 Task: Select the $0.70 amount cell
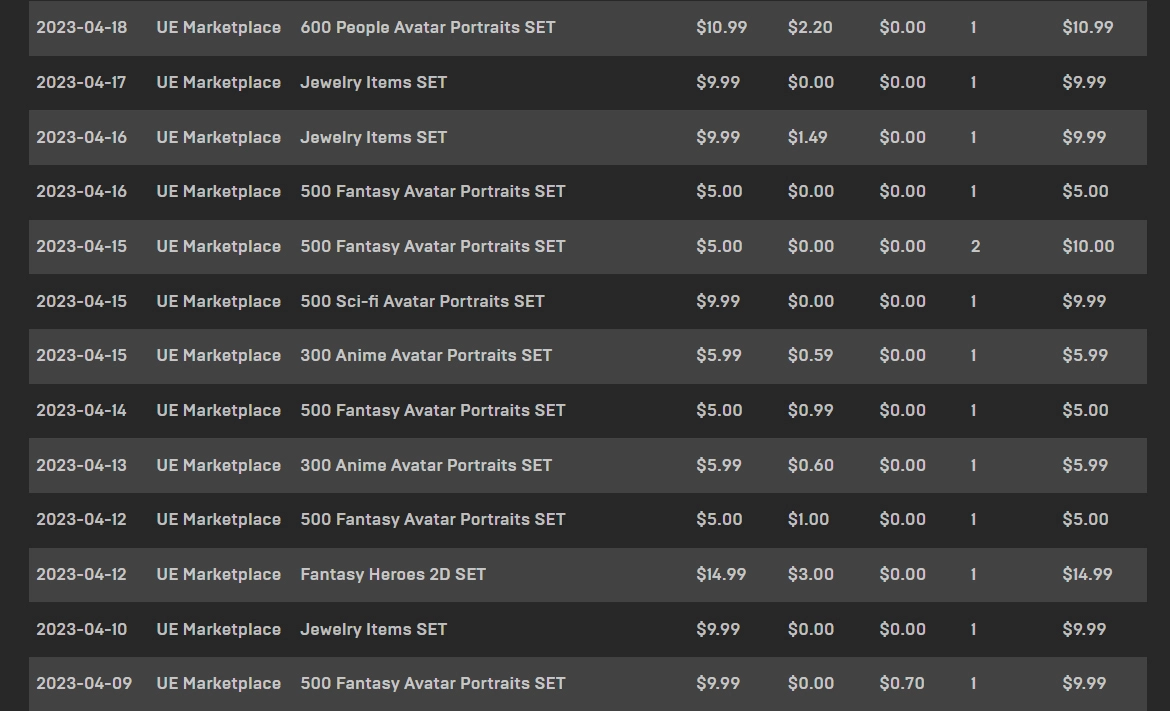pos(902,683)
